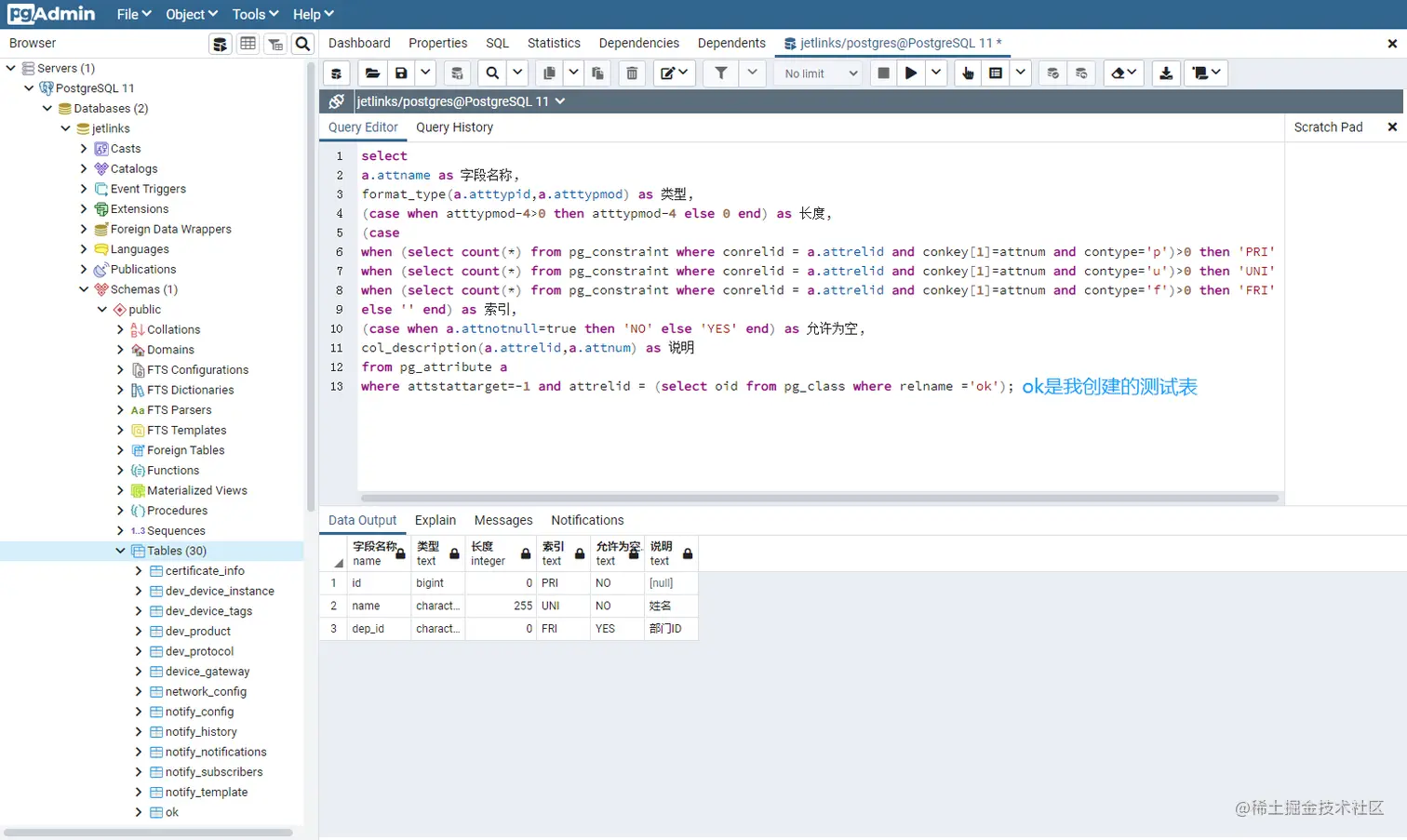1407x840 pixels.
Task: Open the Download results icon
Action: pyautogui.click(x=1166, y=73)
